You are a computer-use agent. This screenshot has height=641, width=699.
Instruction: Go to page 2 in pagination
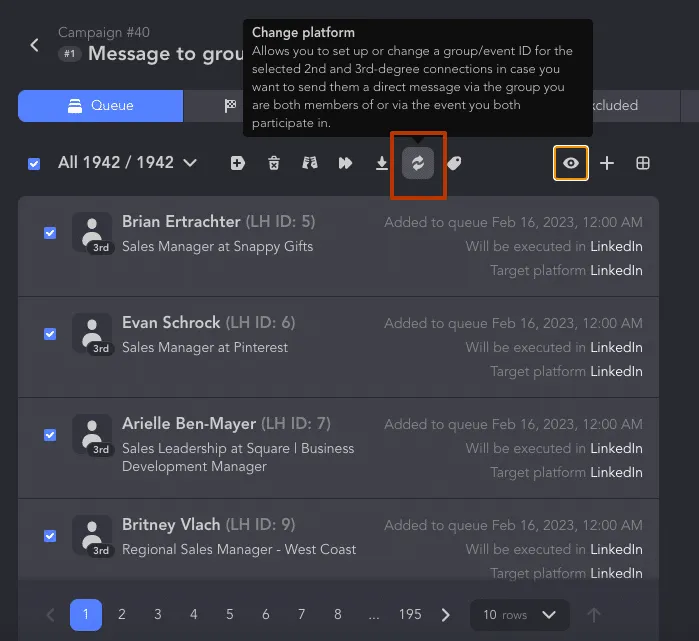[122, 615]
